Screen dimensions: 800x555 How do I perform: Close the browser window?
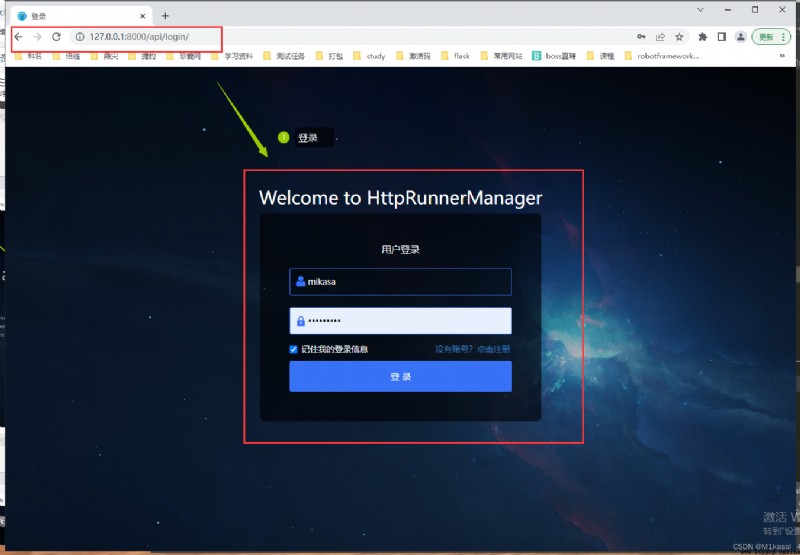point(782,10)
